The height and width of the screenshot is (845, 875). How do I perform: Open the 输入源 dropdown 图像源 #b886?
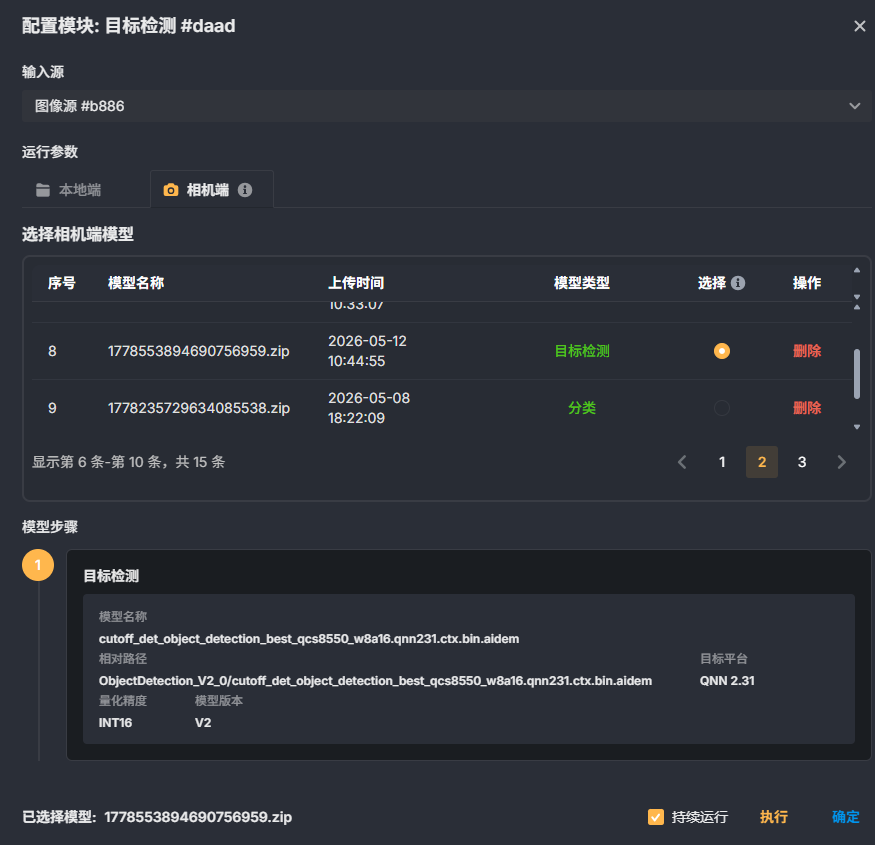[446, 106]
